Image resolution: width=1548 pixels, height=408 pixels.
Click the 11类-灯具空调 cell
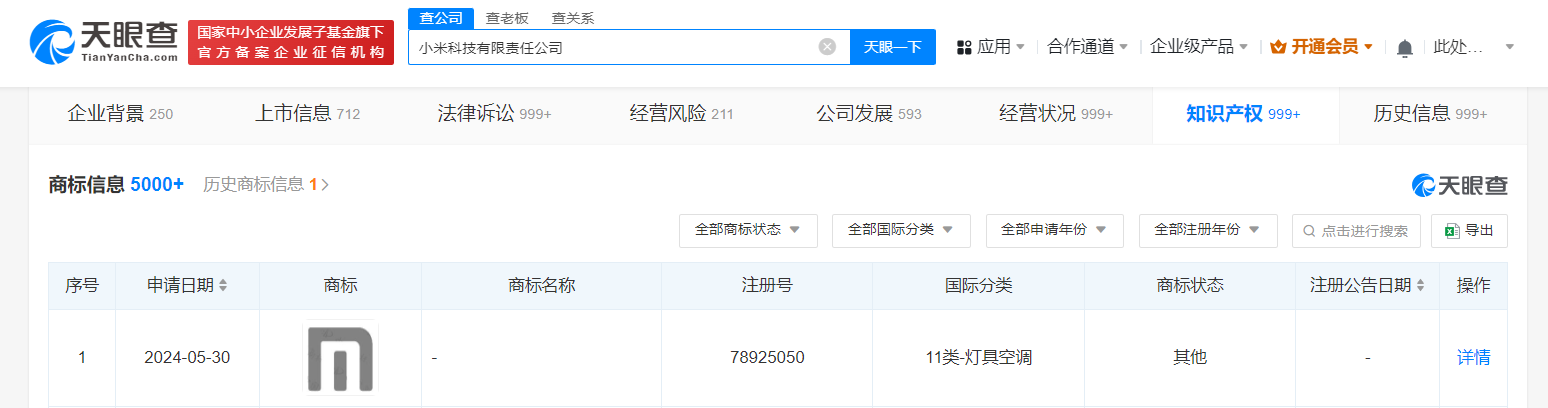(x=979, y=357)
